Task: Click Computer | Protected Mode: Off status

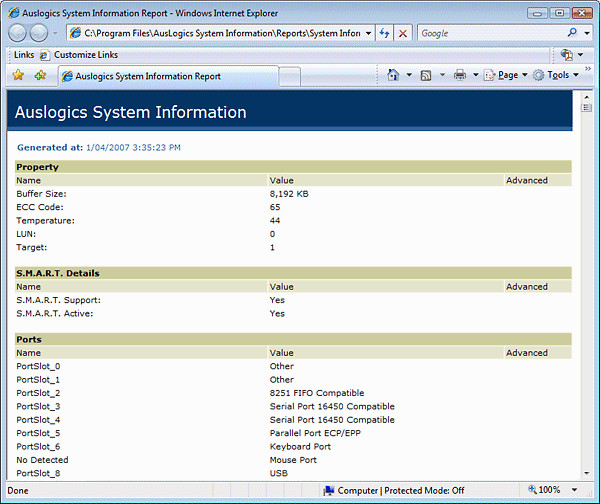Action: [394, 491]
